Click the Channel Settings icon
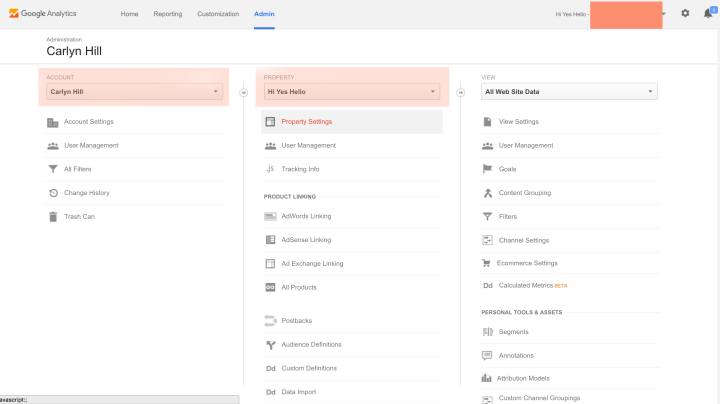Image resolution: width=720 pixels, height=404 pixels. (x=487, y=240)
